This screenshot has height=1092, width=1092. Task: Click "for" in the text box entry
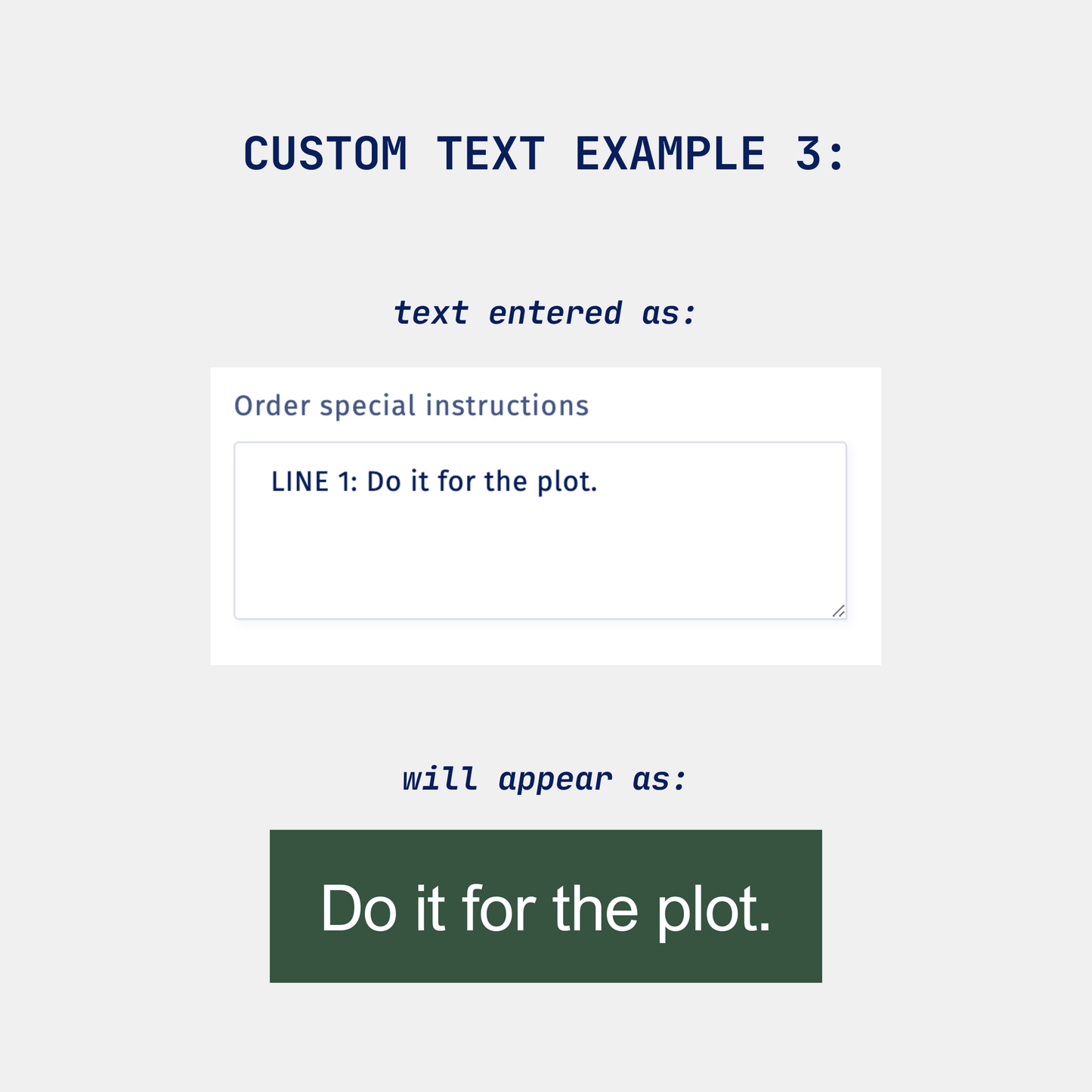tap(456, 481)
